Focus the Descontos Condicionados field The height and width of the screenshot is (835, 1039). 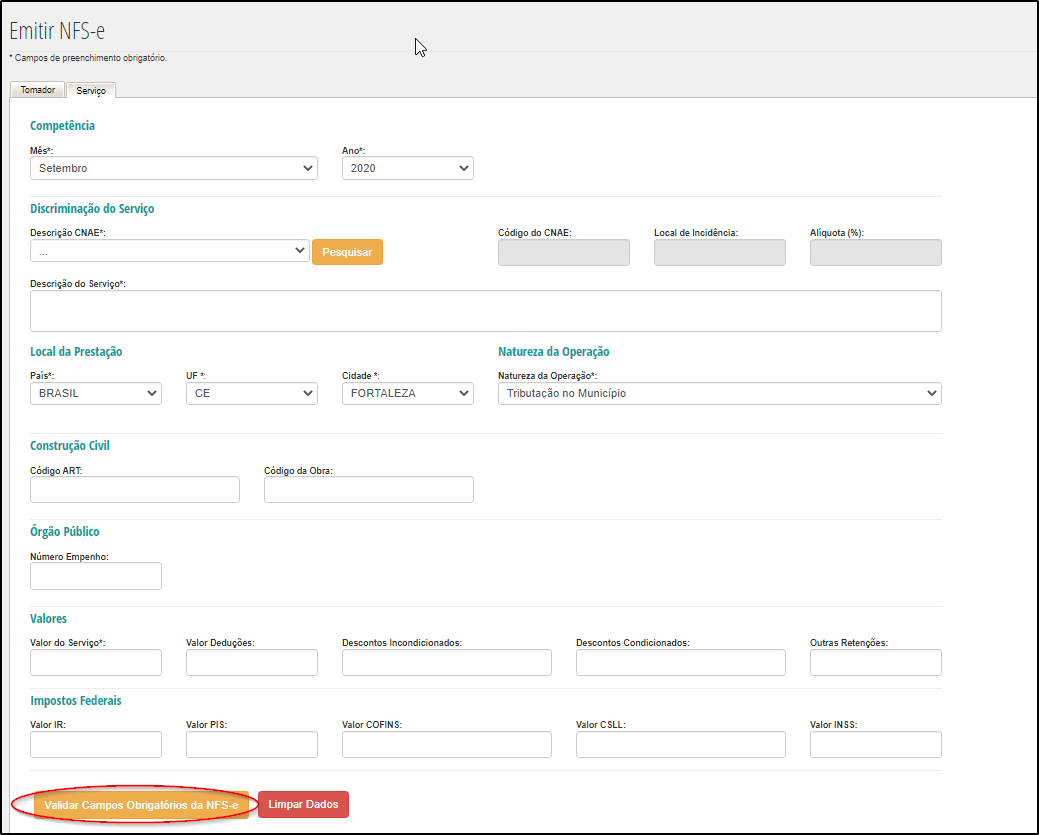[681, 663]
